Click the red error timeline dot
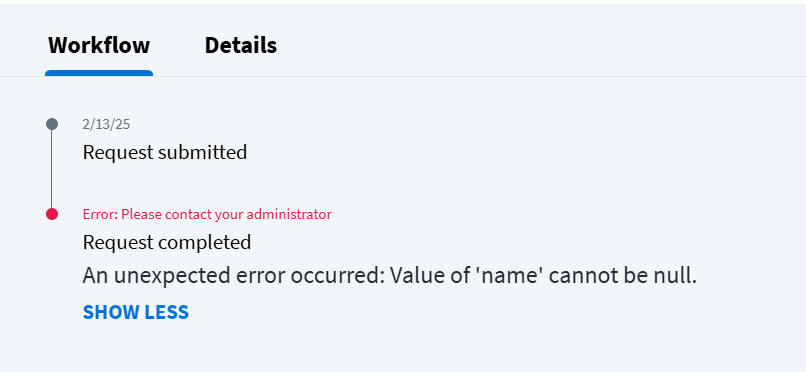 pos(52,214)
